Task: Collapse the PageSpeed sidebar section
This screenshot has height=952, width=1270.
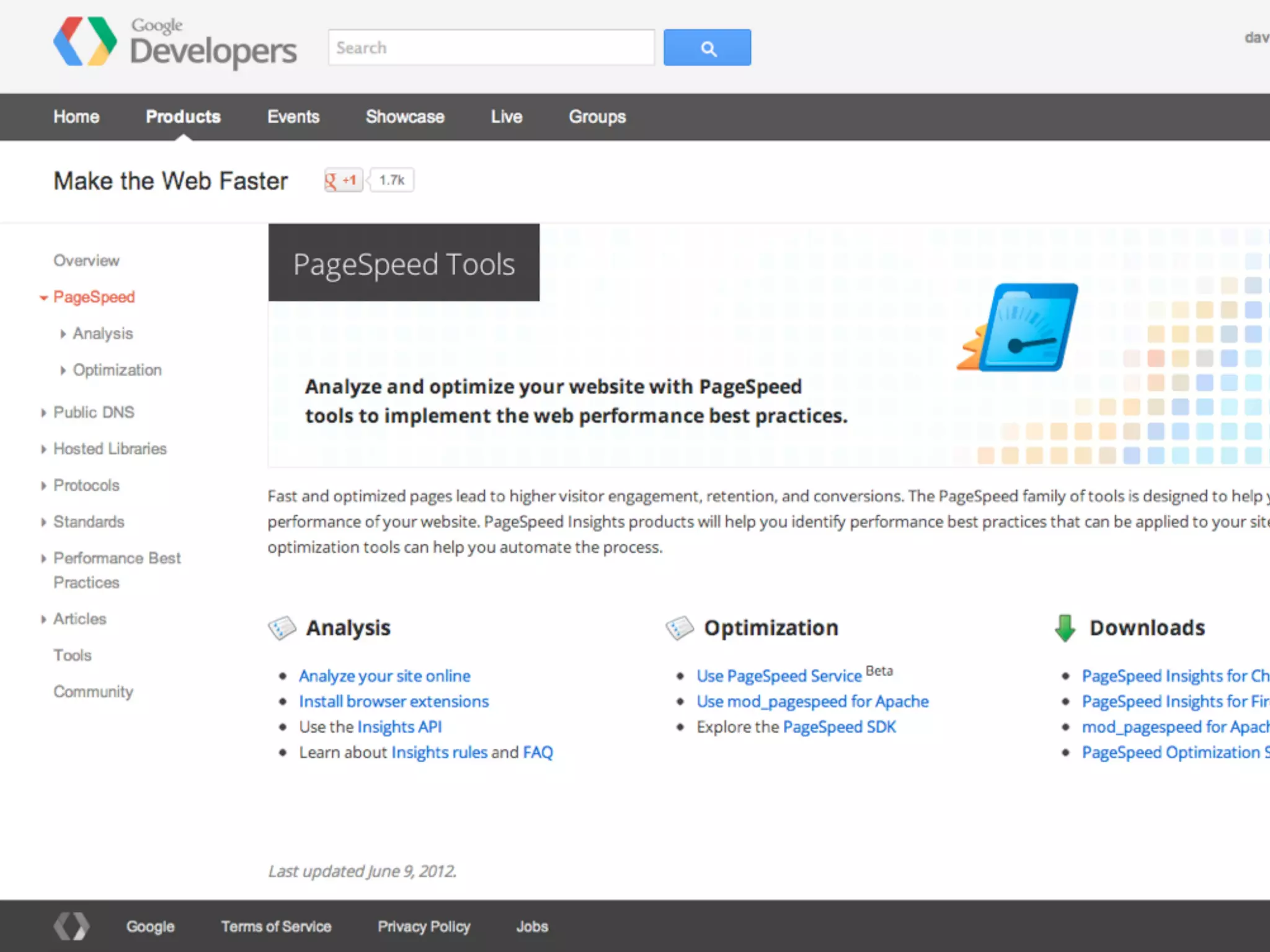Action: pos(44,297)
